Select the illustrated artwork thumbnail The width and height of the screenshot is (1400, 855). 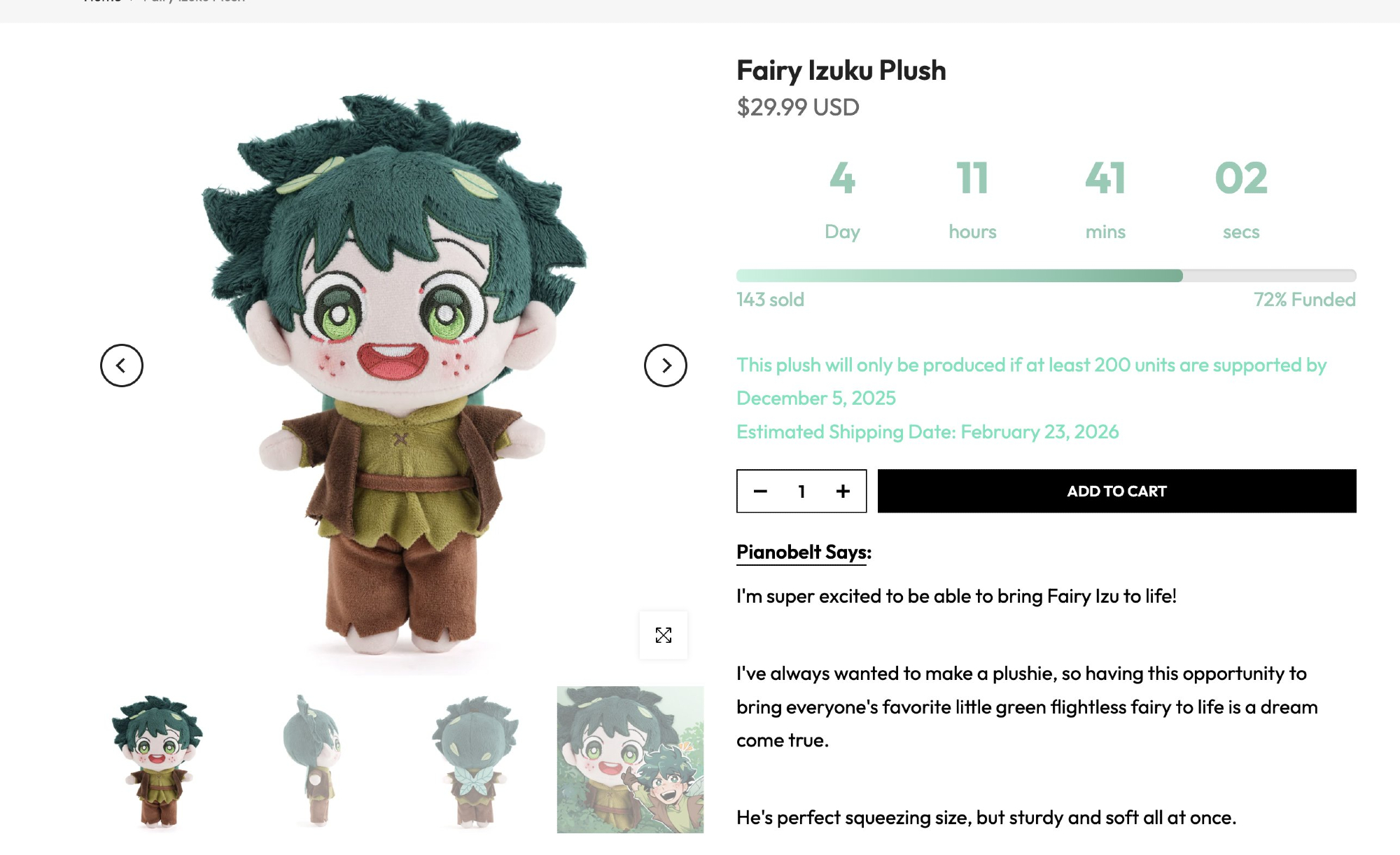[630, 760]
